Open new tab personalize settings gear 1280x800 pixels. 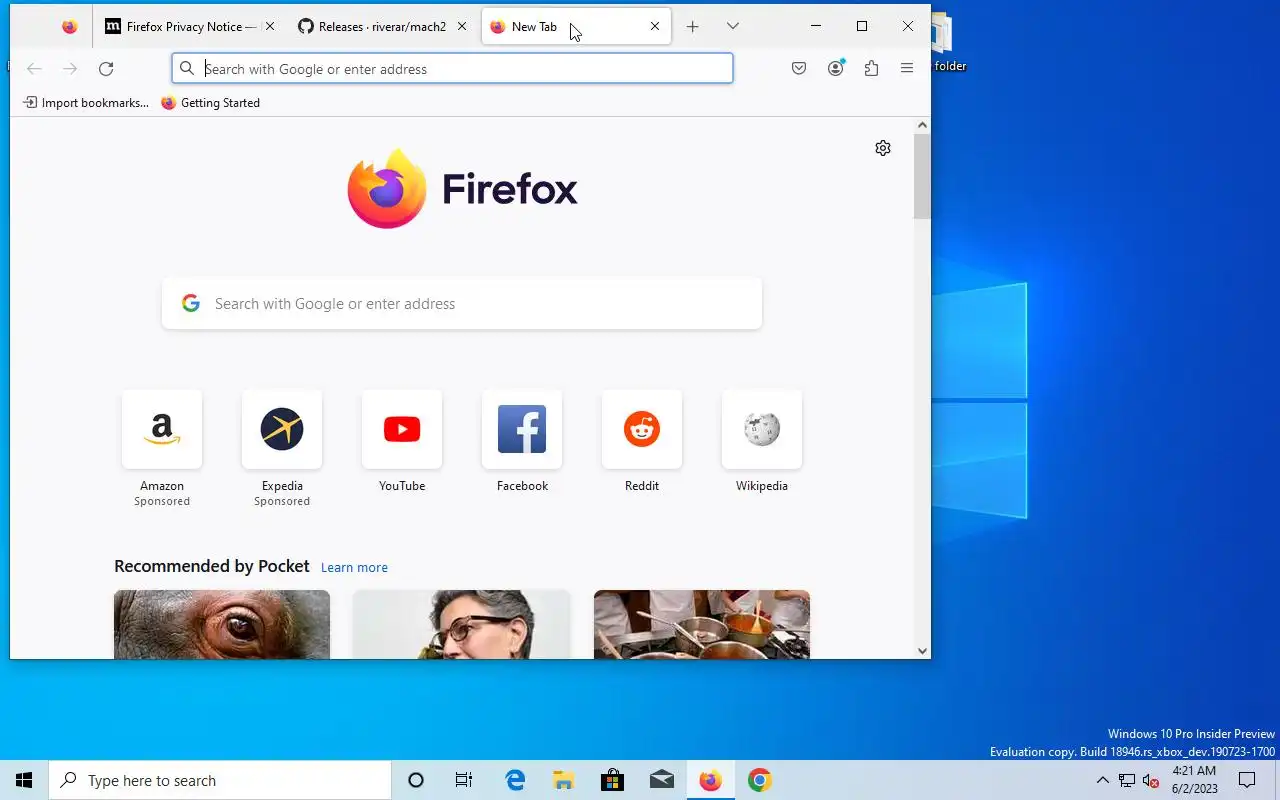(883, 148)
